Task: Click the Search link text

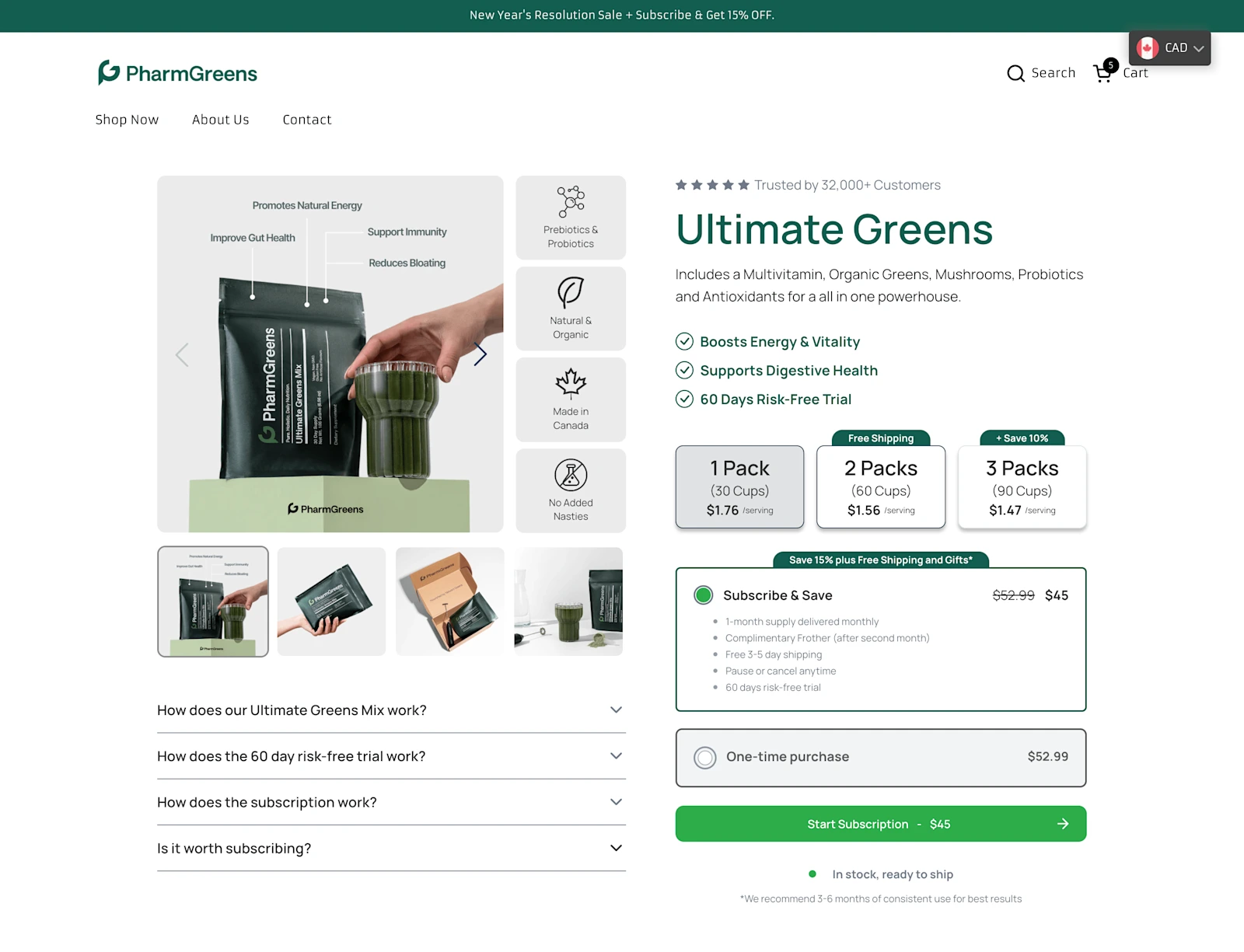Action: click(x=1054, y=73)
